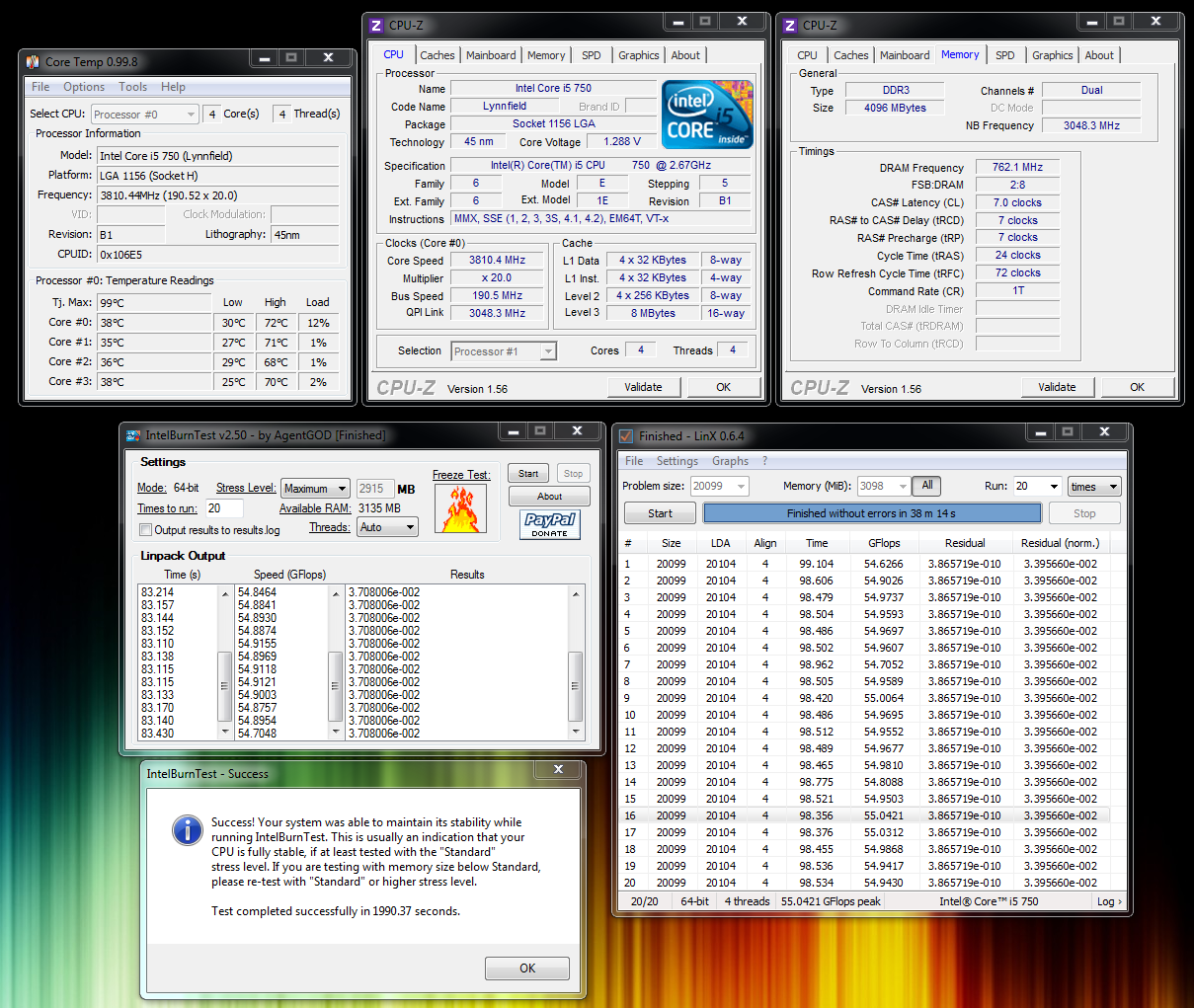Click the Stress Level link label
The width and height of the screenshot is (1194, 1008).
[246, 488]
